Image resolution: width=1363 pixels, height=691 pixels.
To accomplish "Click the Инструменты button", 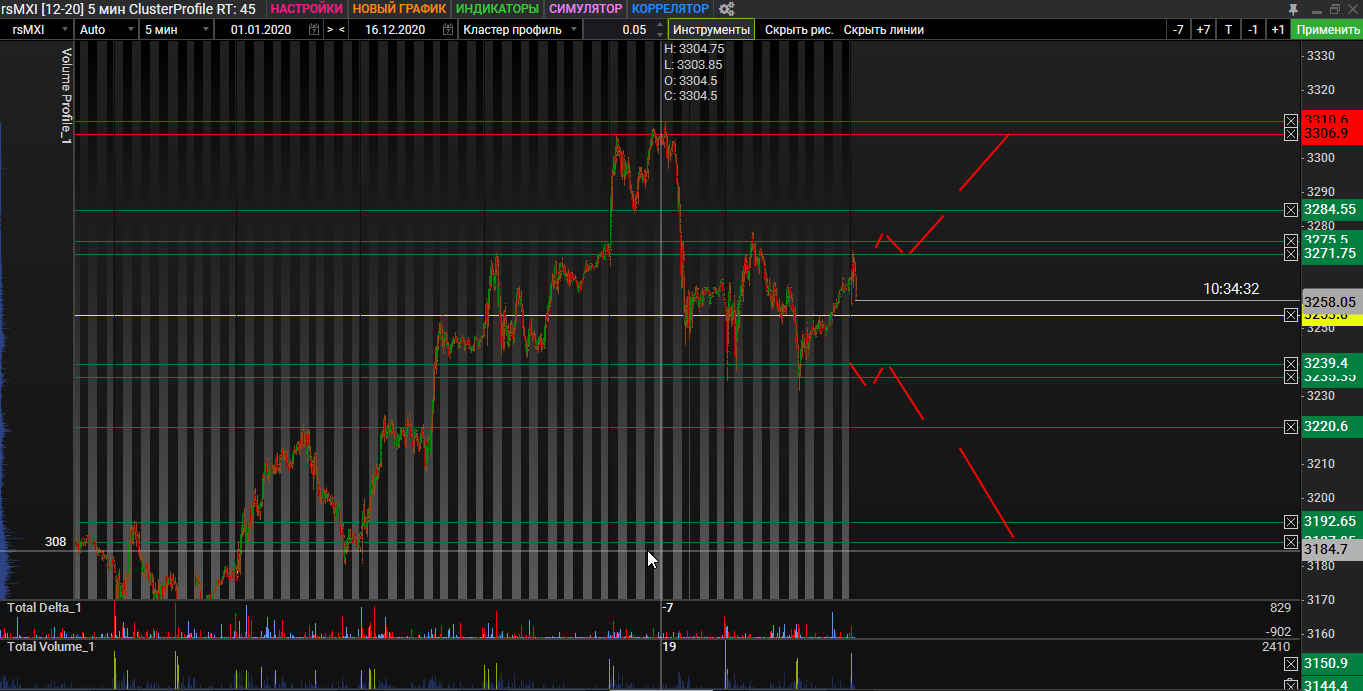I will coord(711,30).
